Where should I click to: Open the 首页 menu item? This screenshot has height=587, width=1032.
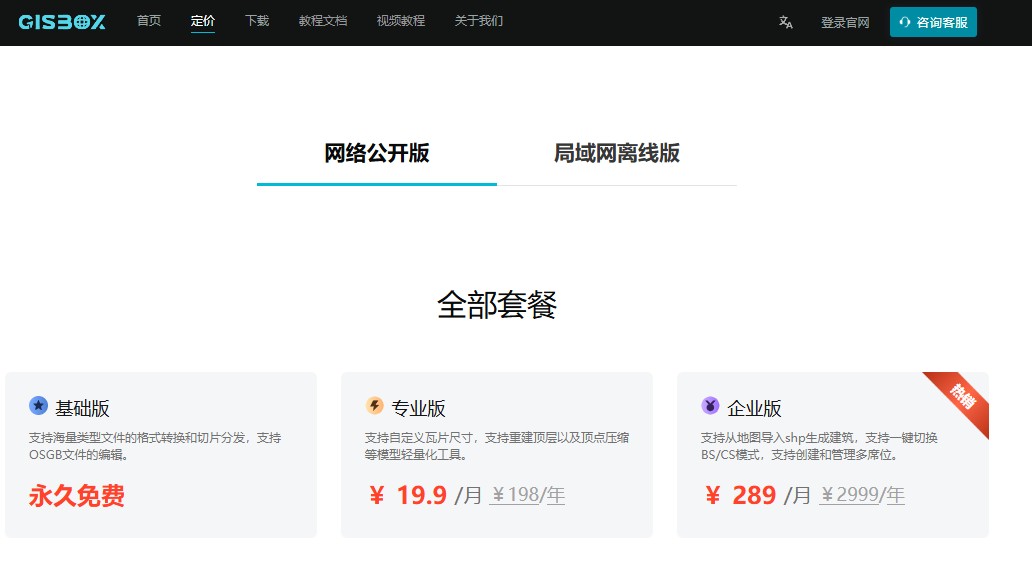point(149,21)
